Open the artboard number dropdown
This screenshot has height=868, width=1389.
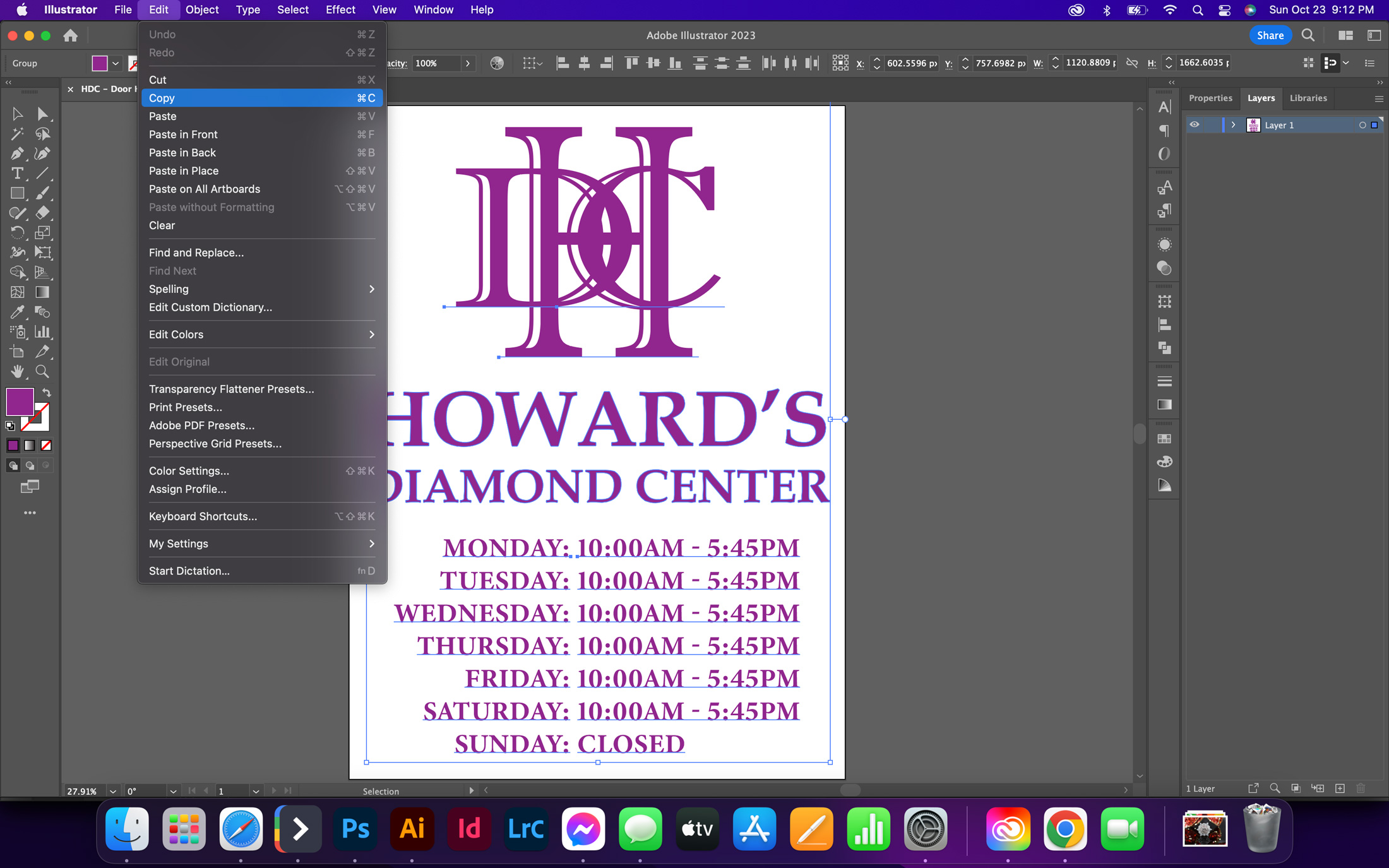256,791
